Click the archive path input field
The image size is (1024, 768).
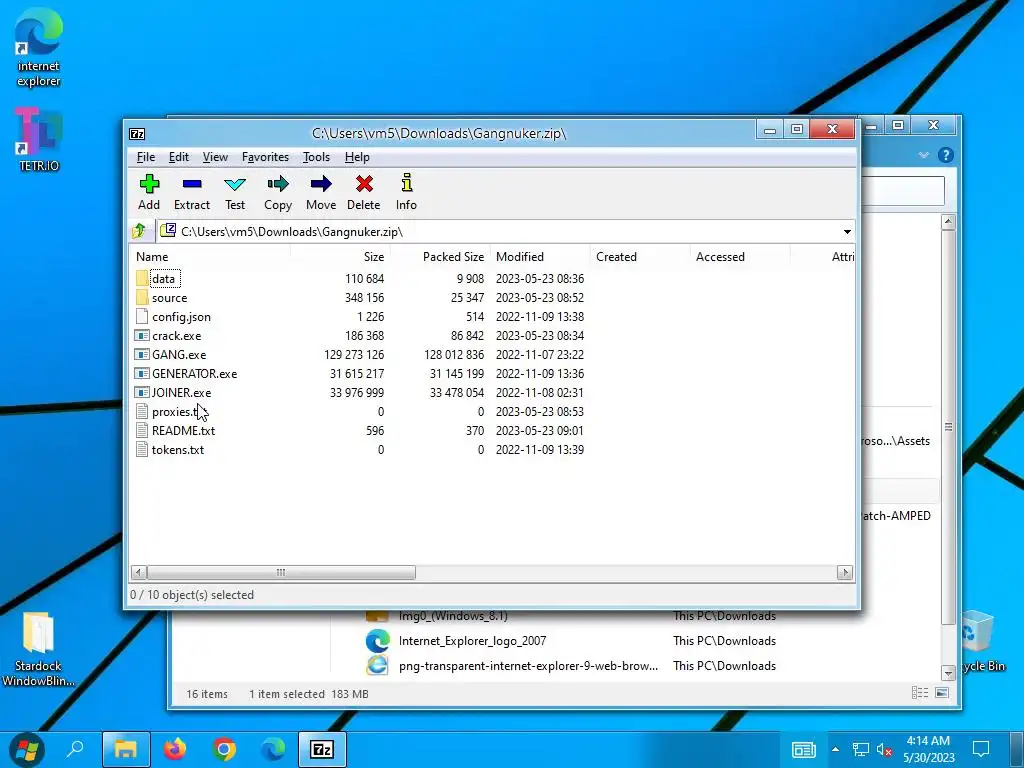pos(500,232)
